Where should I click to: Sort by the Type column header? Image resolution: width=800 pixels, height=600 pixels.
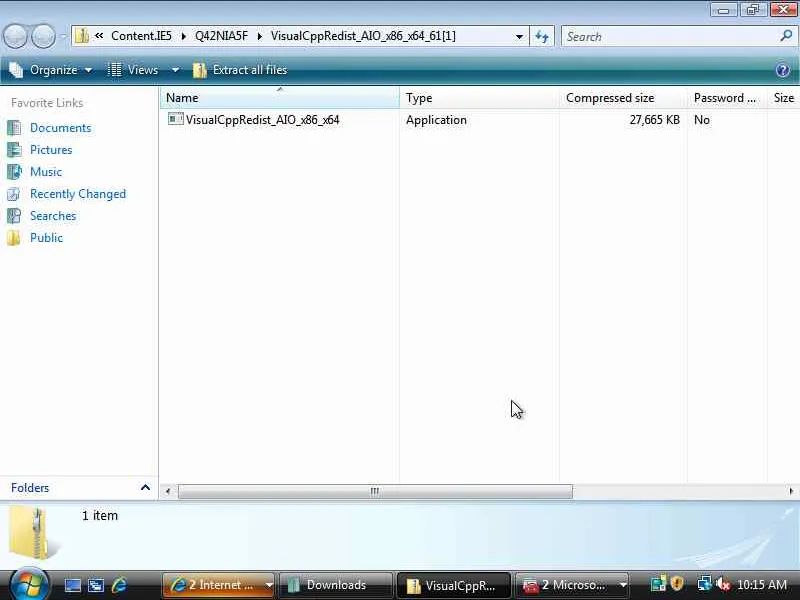pos(479,97)
